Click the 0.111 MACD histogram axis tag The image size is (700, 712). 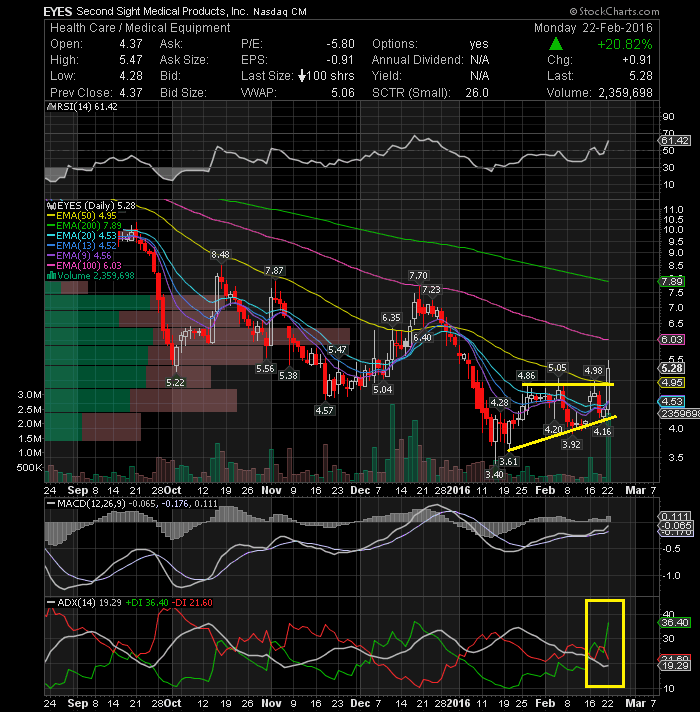pos(674,516)
